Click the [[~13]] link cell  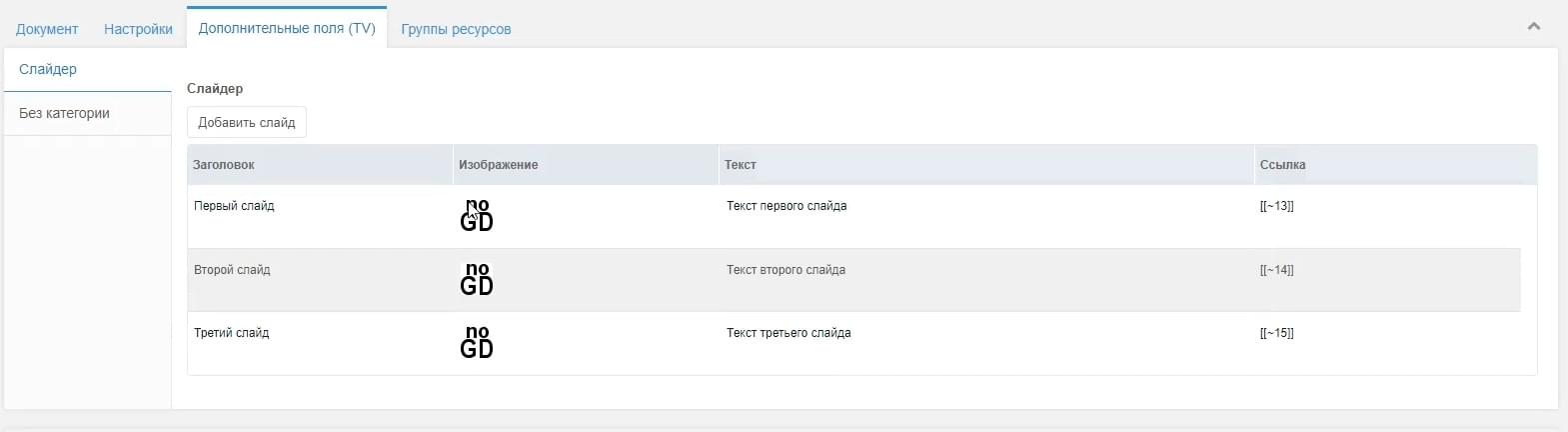point(1276,206)
